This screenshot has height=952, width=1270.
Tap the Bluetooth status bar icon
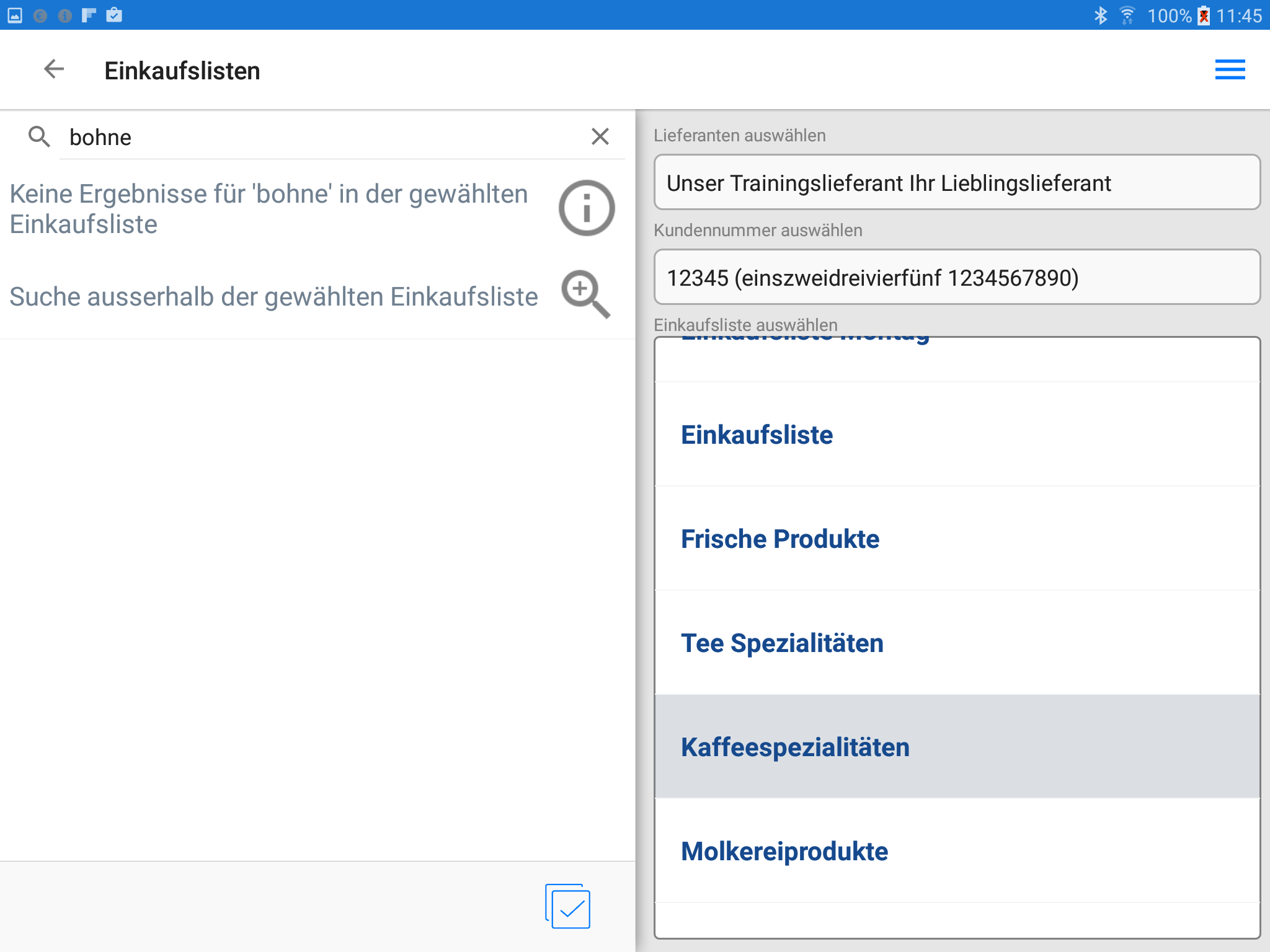[x=1101, y=15]
